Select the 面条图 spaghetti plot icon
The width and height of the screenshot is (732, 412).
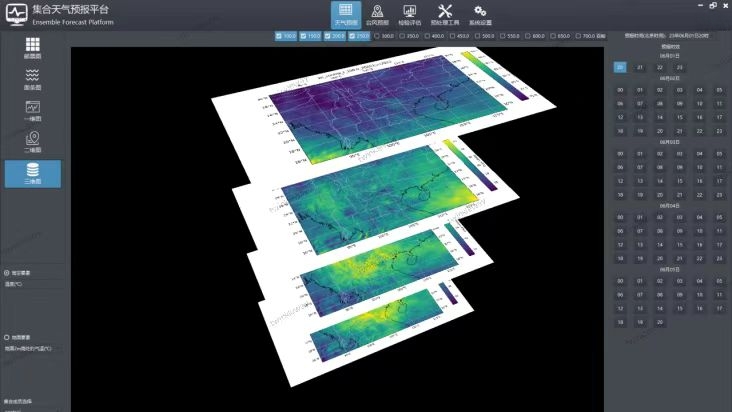pos(32,78)
